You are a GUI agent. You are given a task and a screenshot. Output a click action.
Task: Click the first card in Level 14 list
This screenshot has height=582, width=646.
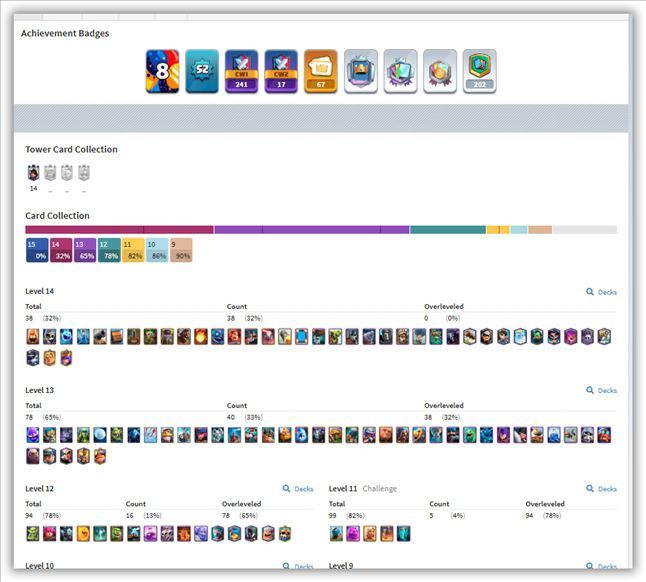33,337
